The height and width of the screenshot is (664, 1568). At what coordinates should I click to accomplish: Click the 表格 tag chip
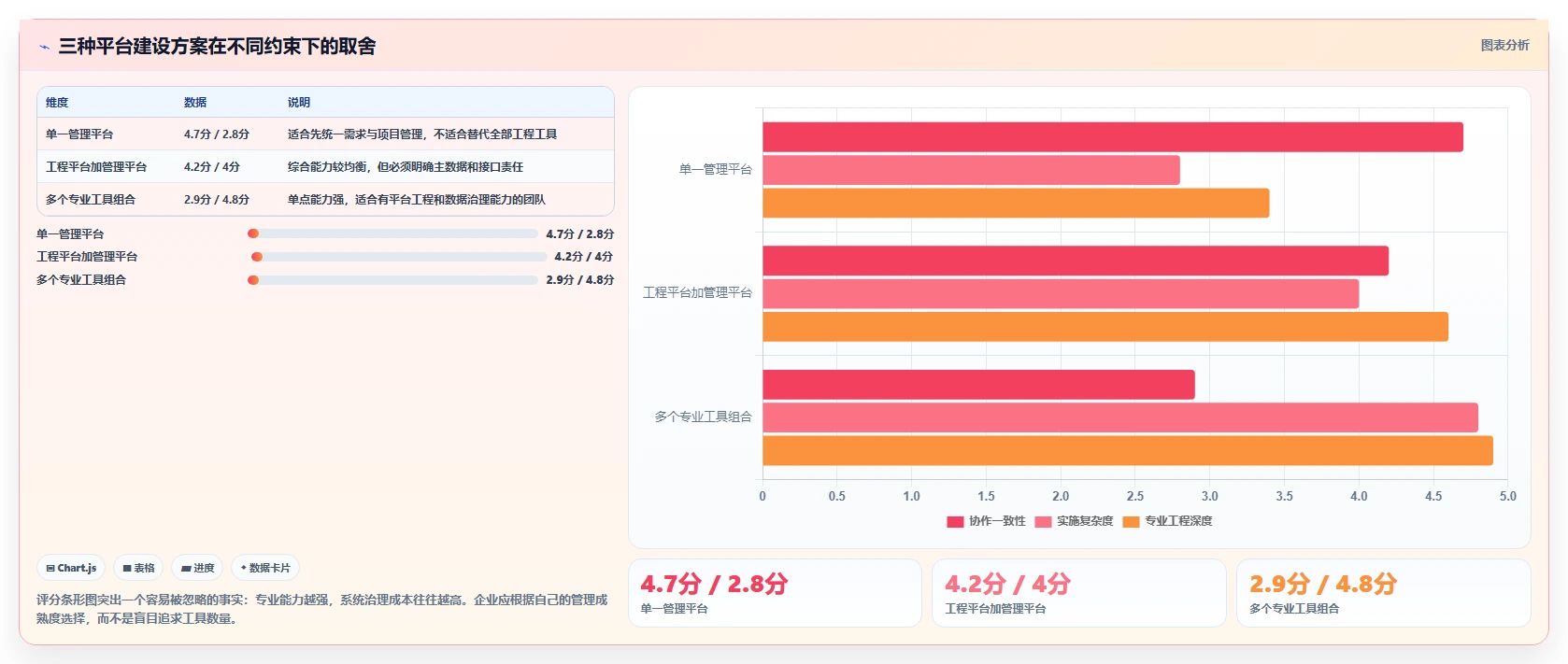(138, 568)
